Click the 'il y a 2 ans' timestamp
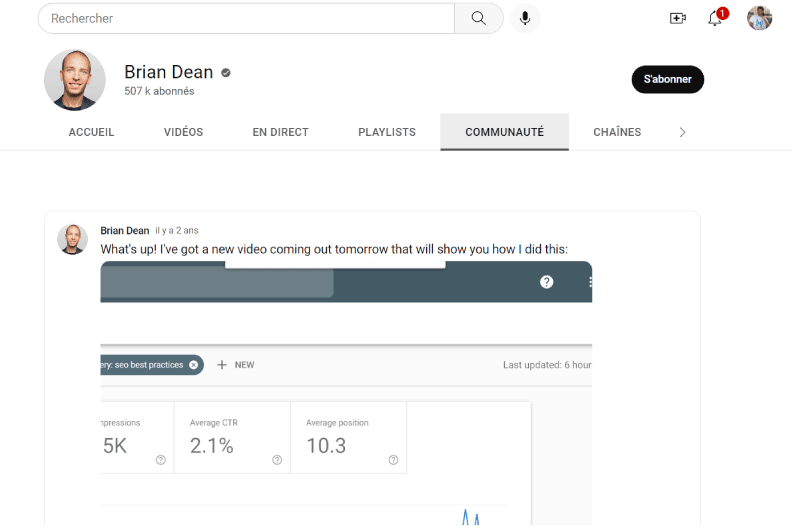 tap(177, 231)
